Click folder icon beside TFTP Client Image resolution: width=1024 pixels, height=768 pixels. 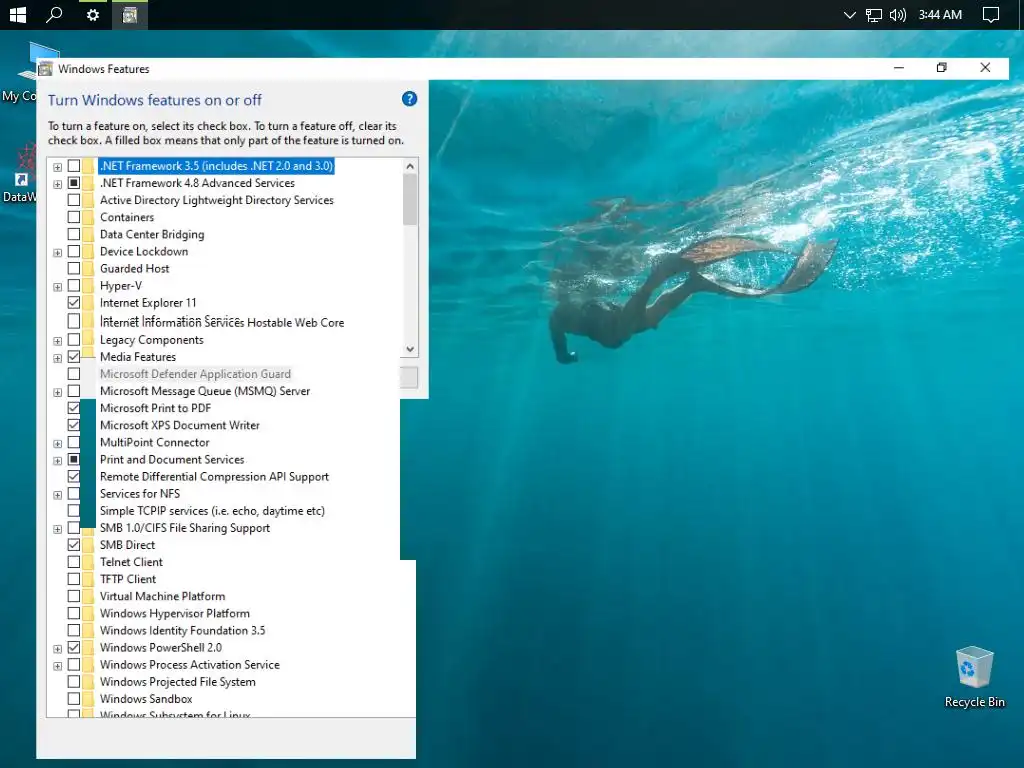[x=89, y=579]
